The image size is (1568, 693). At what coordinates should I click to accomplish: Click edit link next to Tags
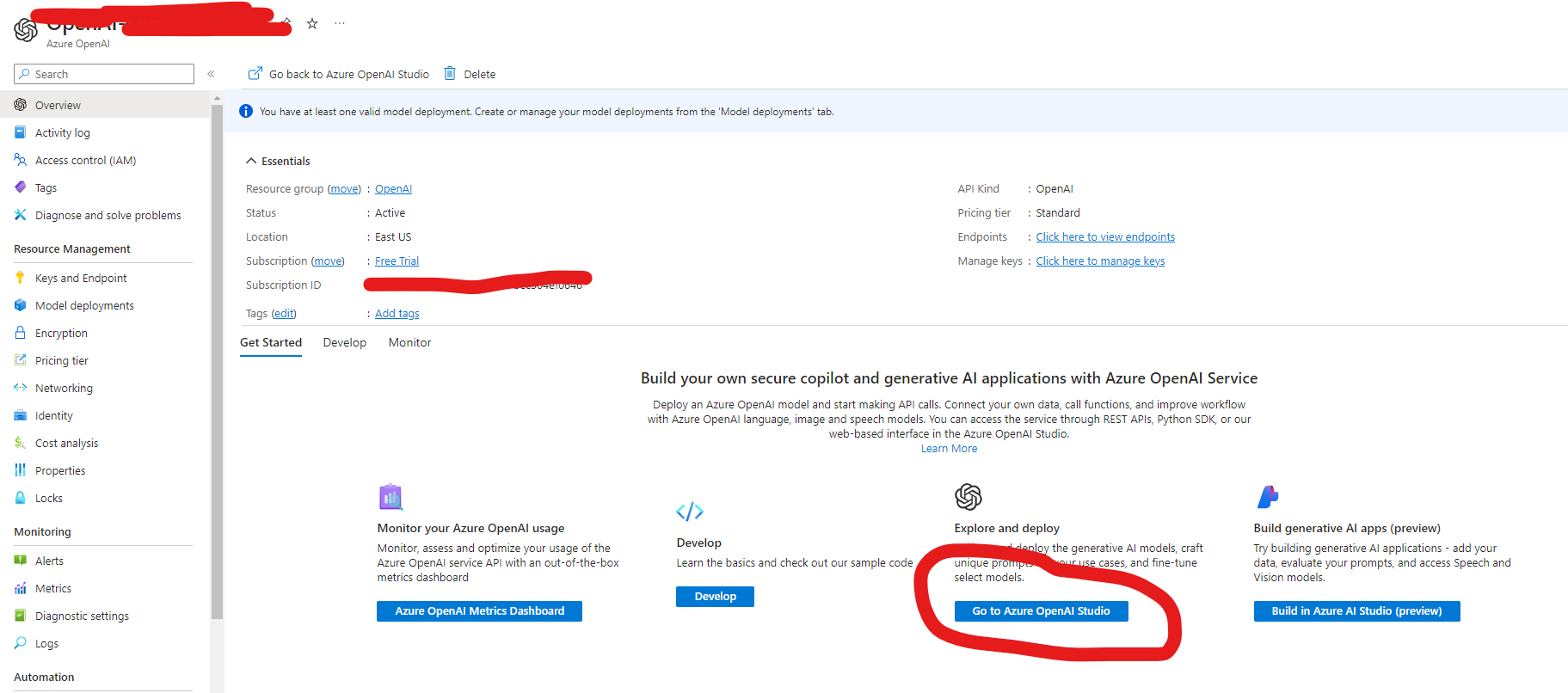point(284,314)
